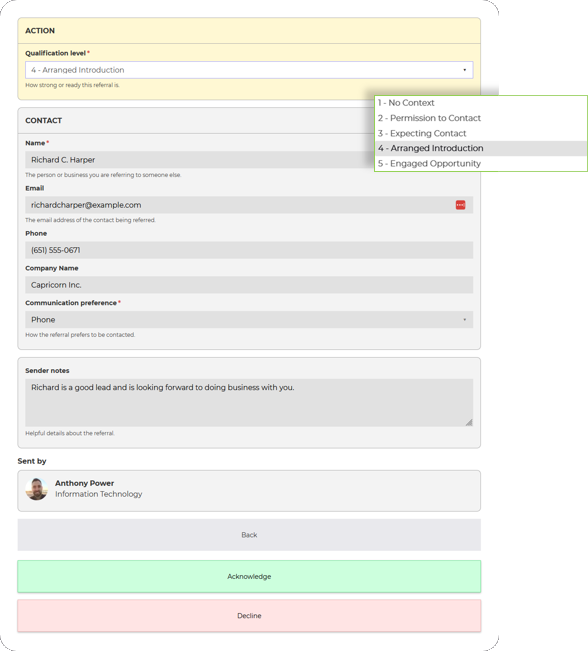The image size is (588, 651).
Task: Click 'Helpful details about the referral.' hint
Action: 70,433
